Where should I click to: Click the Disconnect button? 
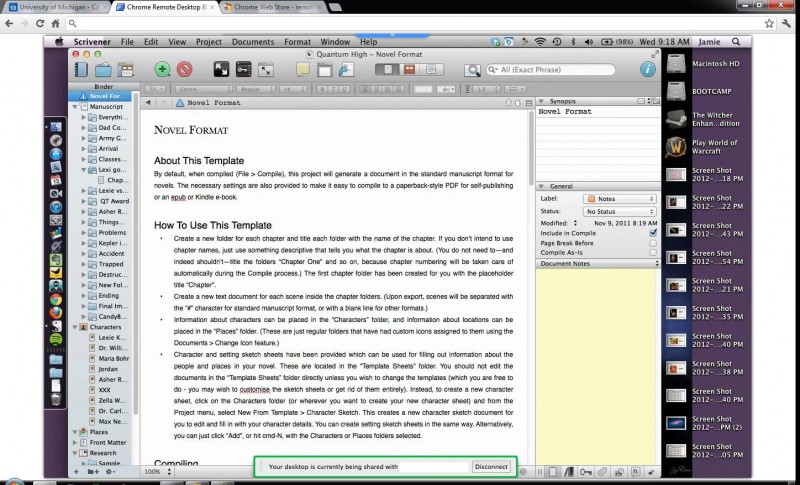click(x=491, y=466)
